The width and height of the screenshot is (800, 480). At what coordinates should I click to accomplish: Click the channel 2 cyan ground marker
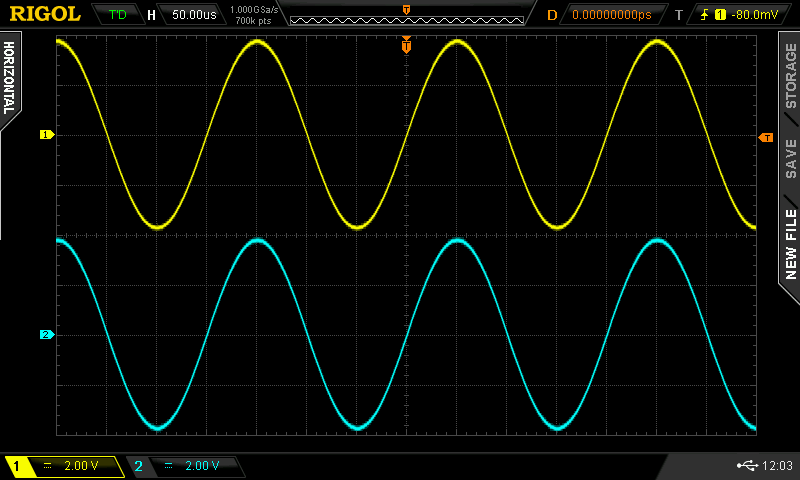47,335
